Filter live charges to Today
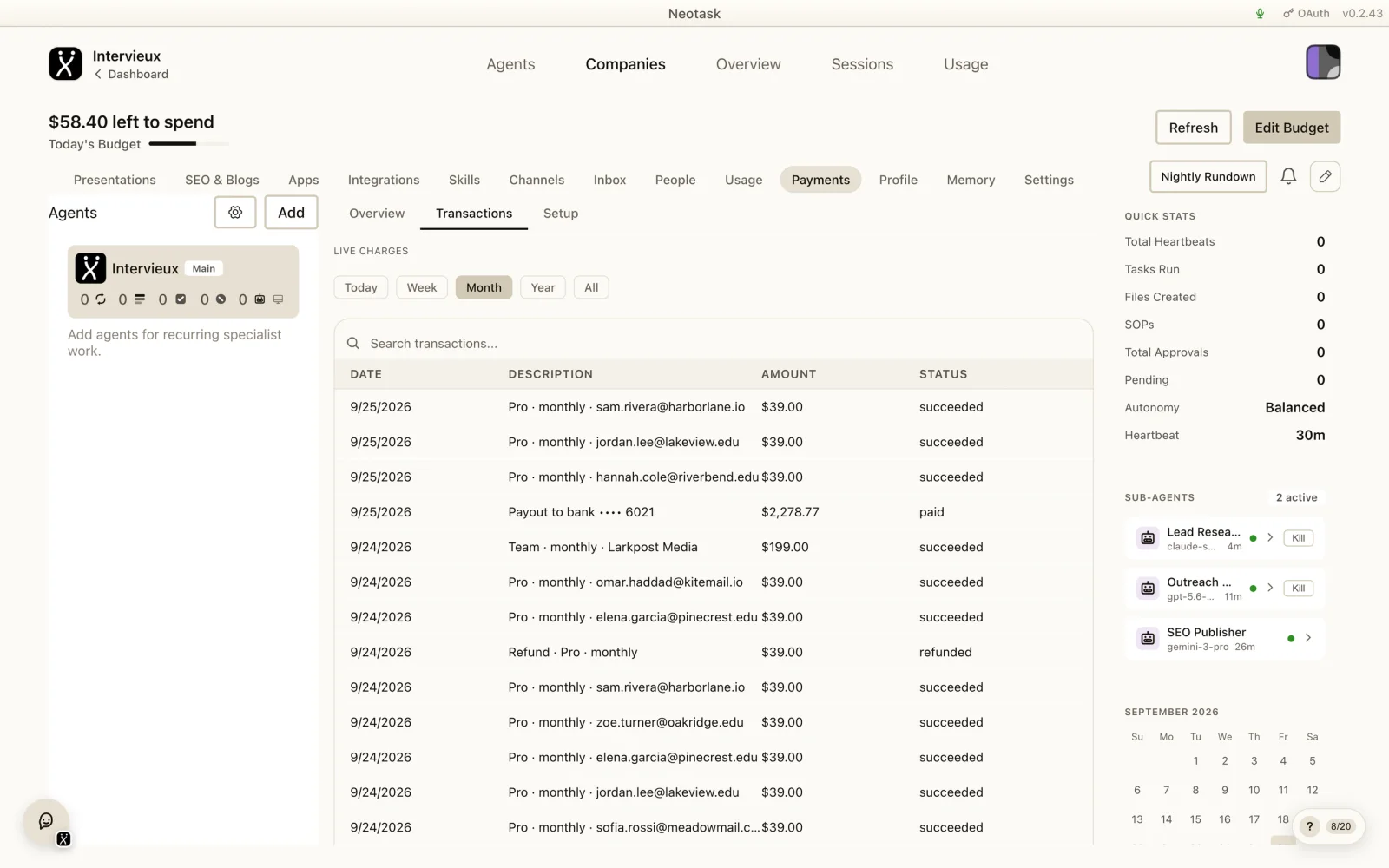 pos(361,287)
